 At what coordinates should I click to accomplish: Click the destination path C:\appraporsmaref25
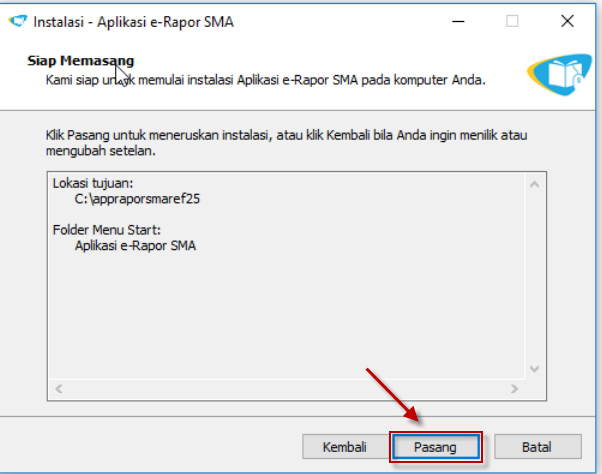coord(131,199)
